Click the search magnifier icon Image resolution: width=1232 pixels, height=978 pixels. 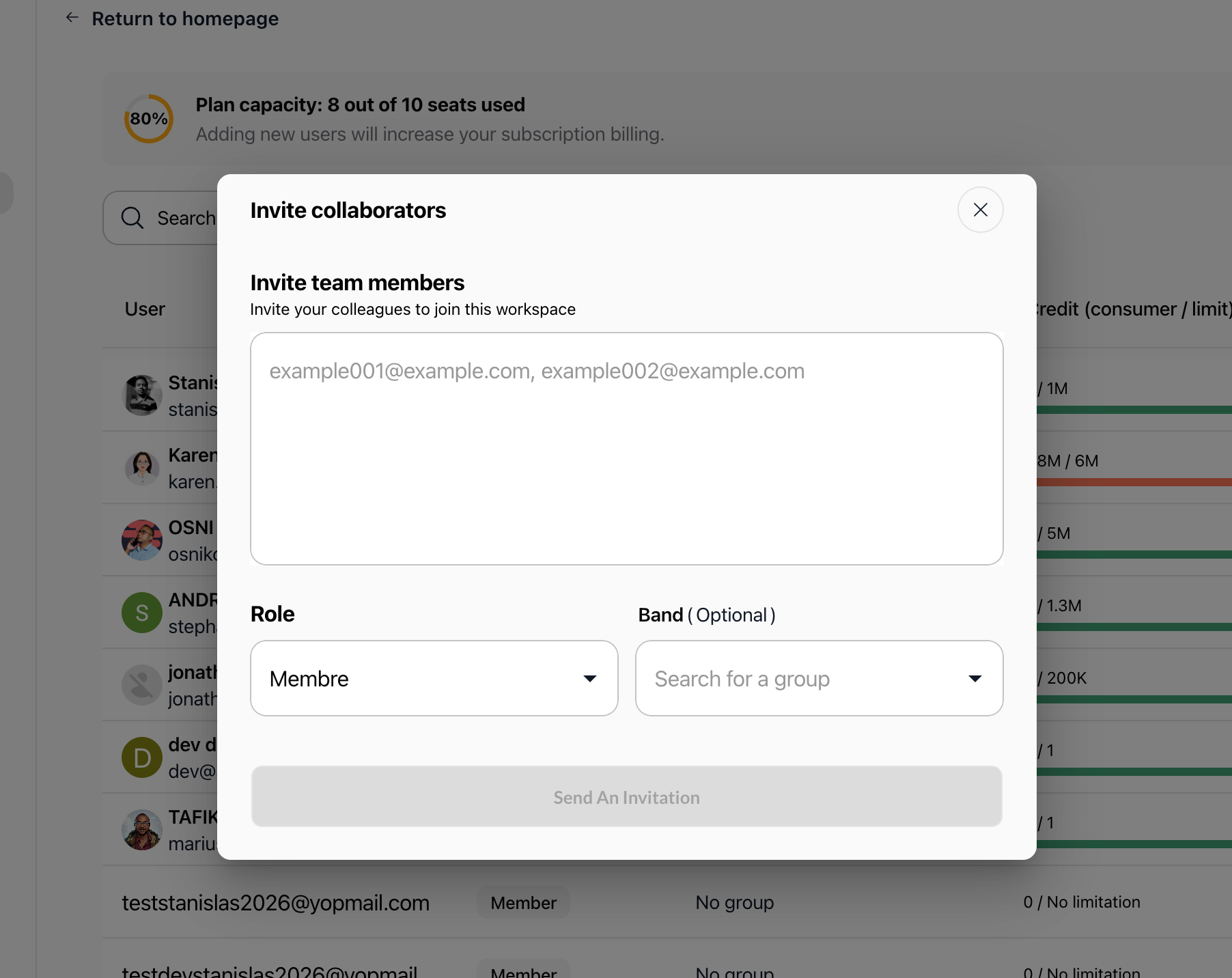132,218
